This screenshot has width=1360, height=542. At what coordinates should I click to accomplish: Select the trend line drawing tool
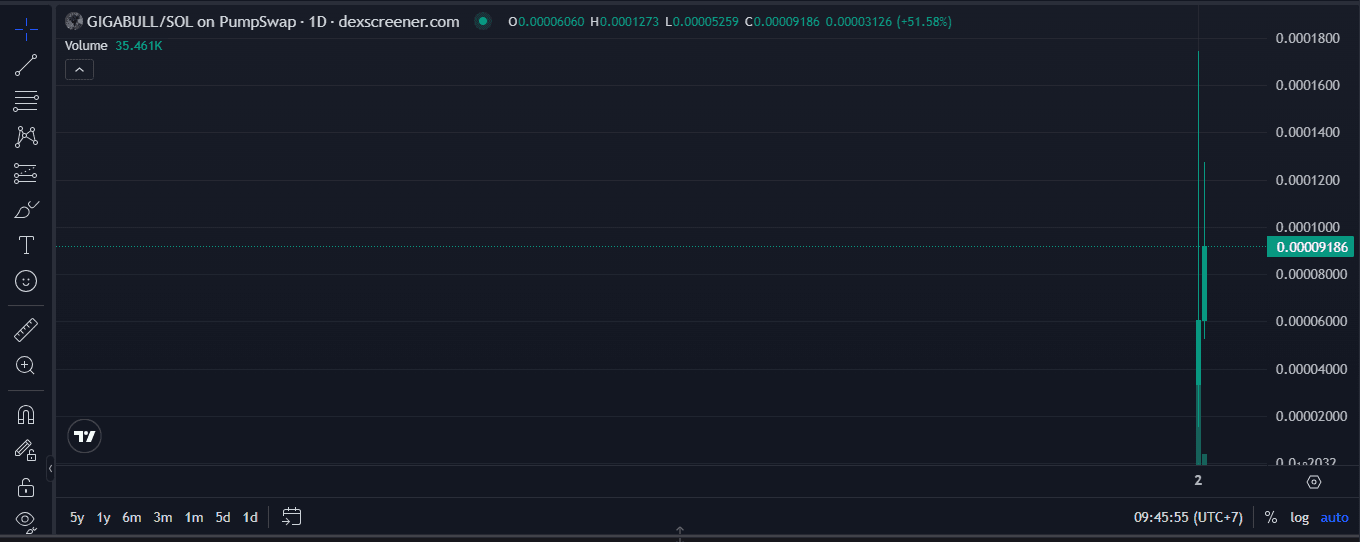click(26, 66)
